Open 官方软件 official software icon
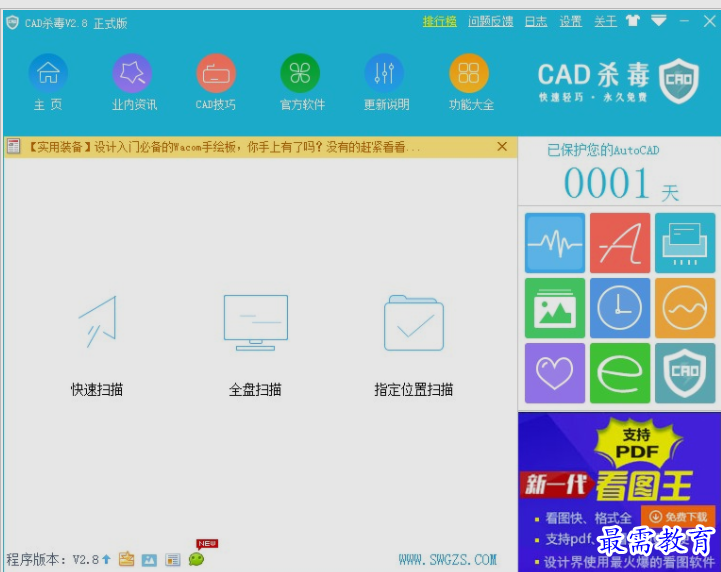The height and width of the screenshot is (572, 721). coord(300,74)
